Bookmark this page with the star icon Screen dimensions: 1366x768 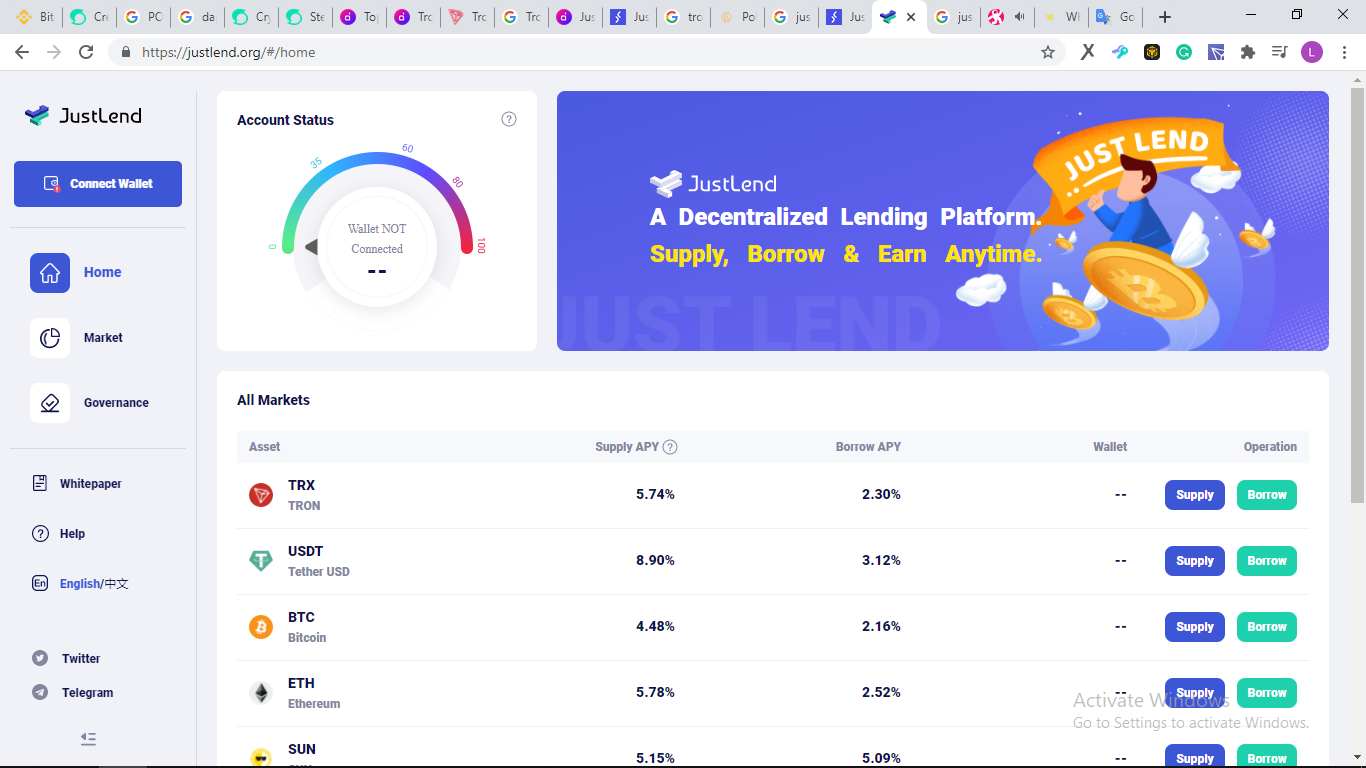click(1048, 52)
